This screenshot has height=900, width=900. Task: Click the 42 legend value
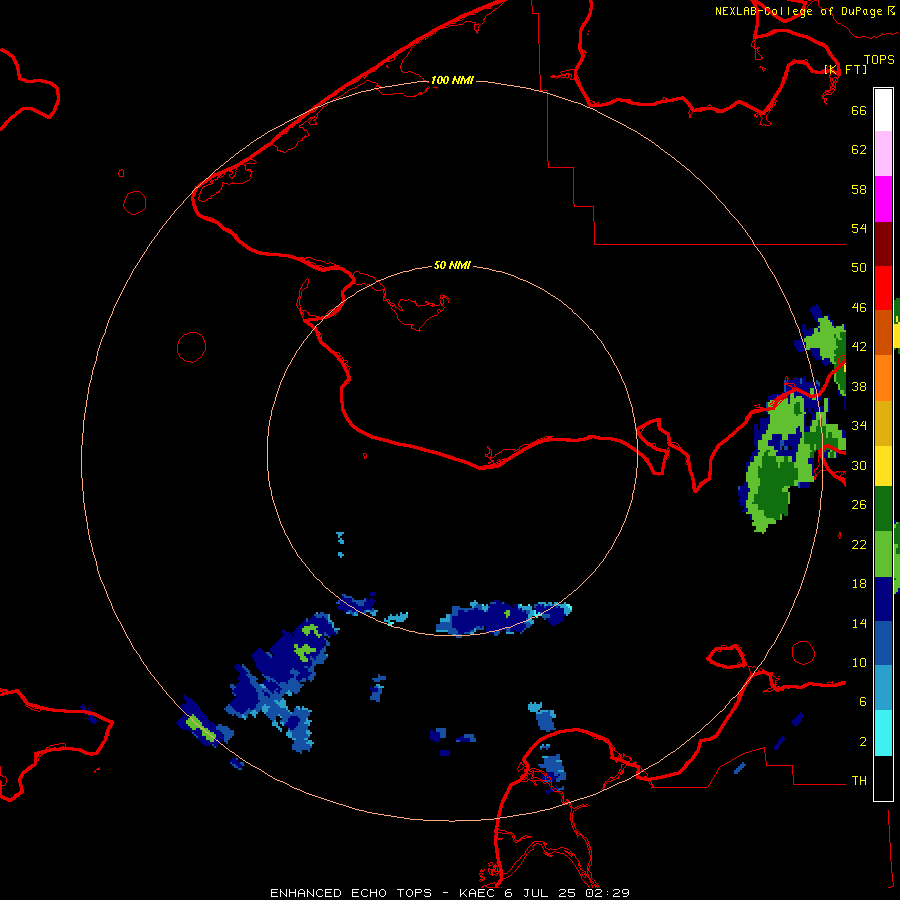click(x=859, y=347)
